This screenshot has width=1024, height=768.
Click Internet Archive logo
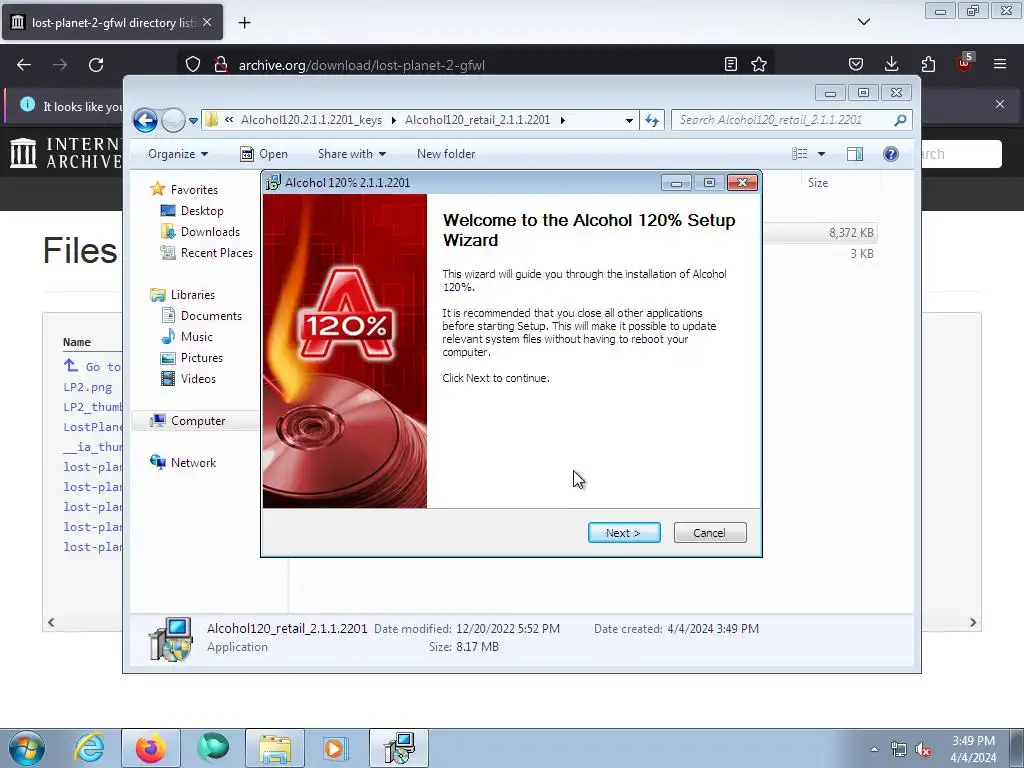64,153
